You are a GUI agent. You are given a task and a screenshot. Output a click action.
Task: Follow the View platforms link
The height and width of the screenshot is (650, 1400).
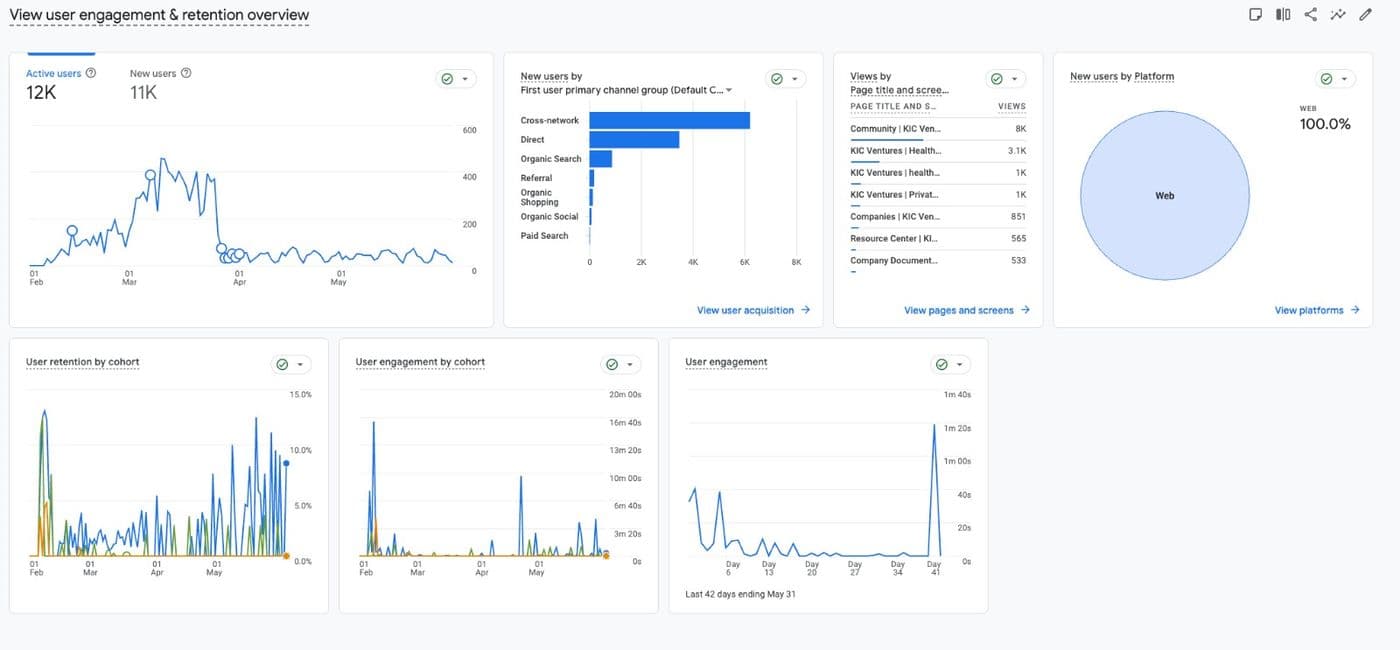click(x=1317, y=310)
